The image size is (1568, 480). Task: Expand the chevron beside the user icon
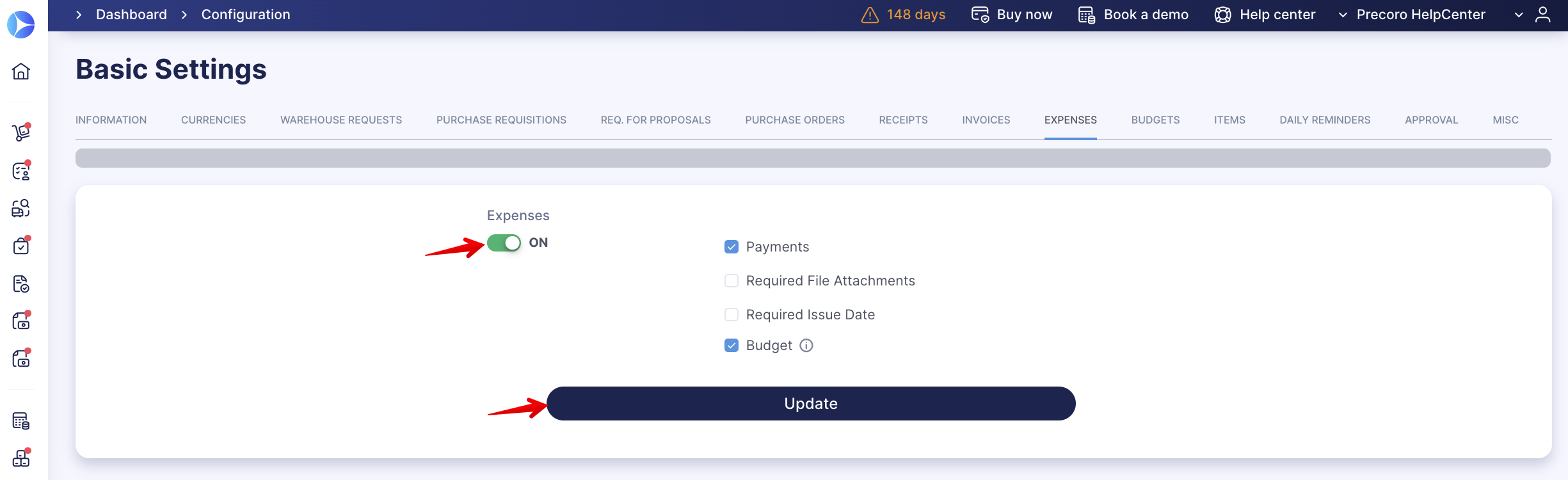point(1519,15)
